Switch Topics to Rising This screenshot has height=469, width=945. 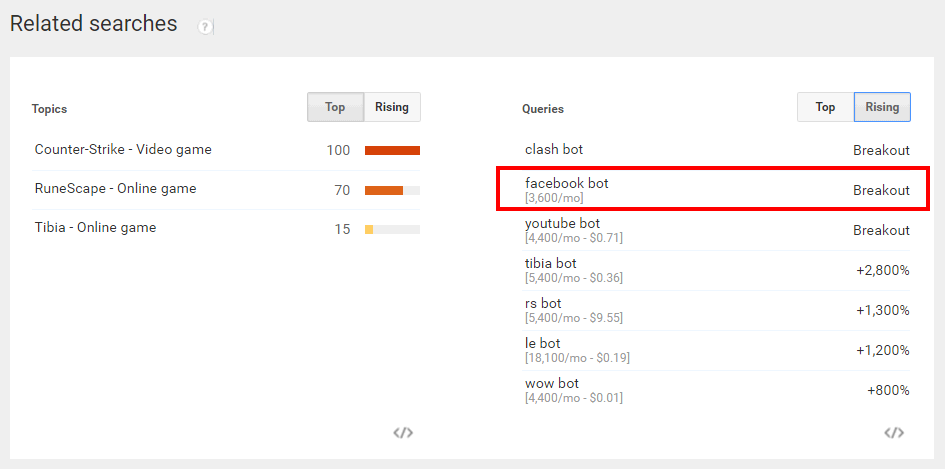coord(392,107)
